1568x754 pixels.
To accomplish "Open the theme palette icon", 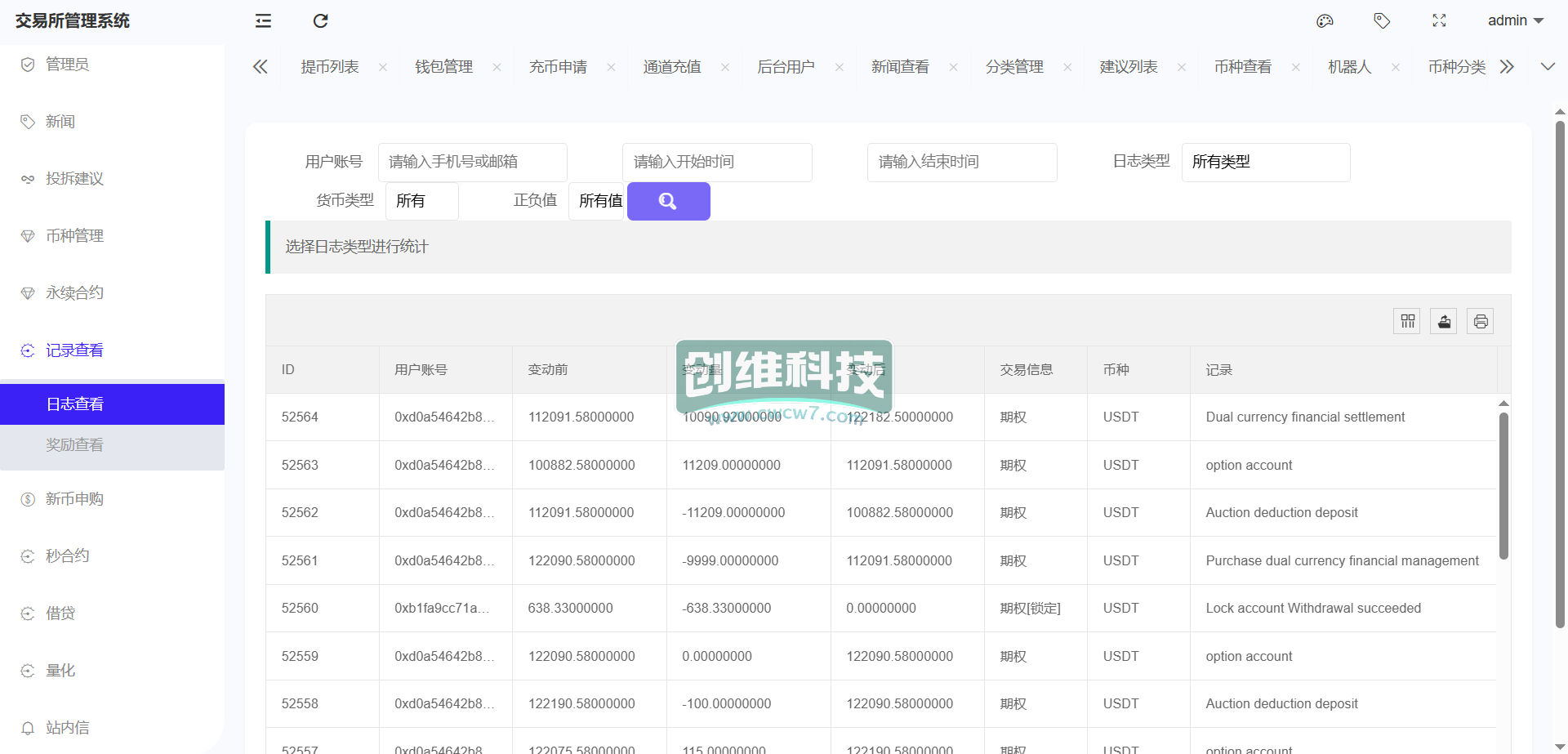I will click(1325, 21).
